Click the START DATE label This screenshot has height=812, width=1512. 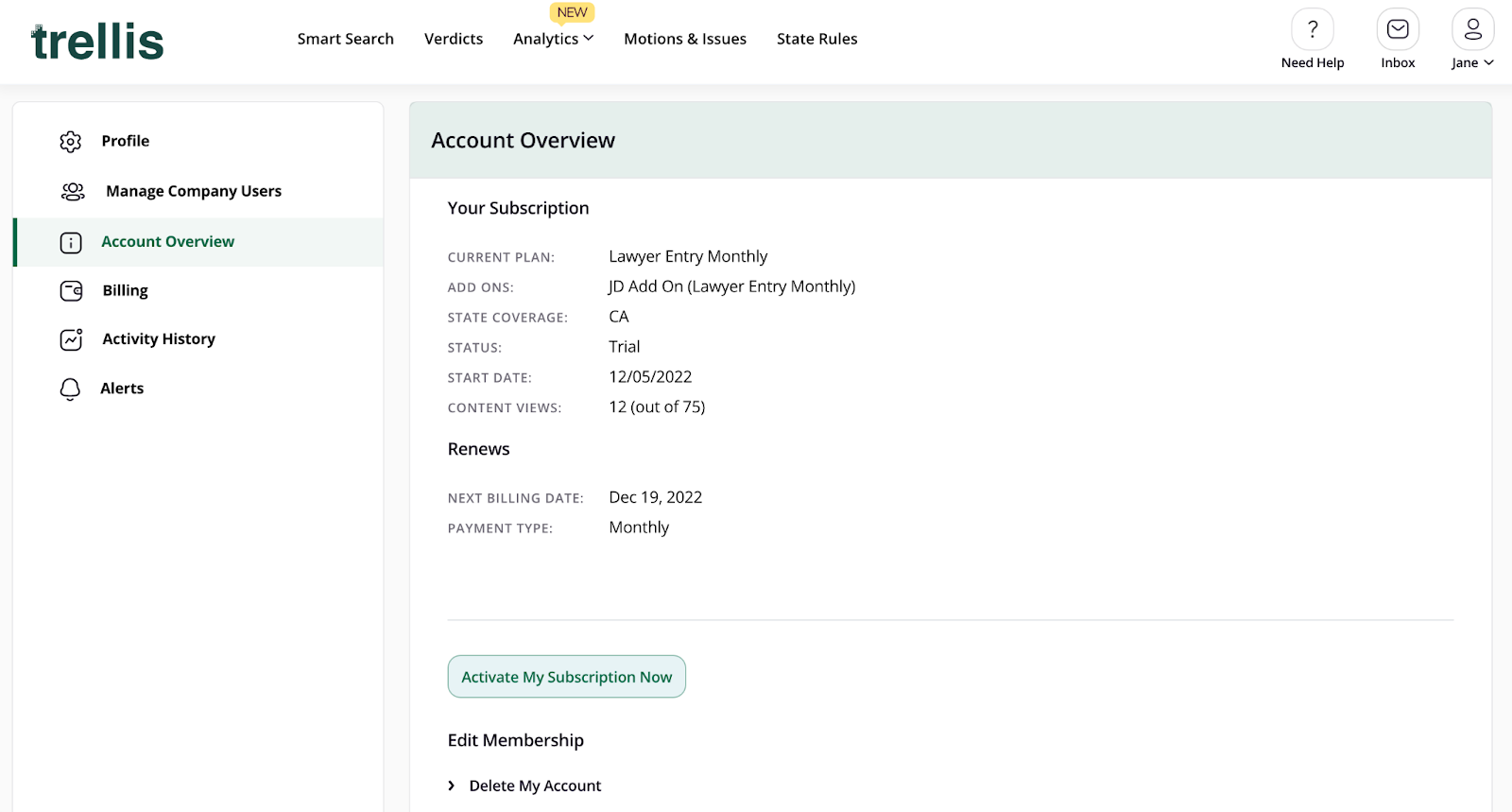click(490, 379)
